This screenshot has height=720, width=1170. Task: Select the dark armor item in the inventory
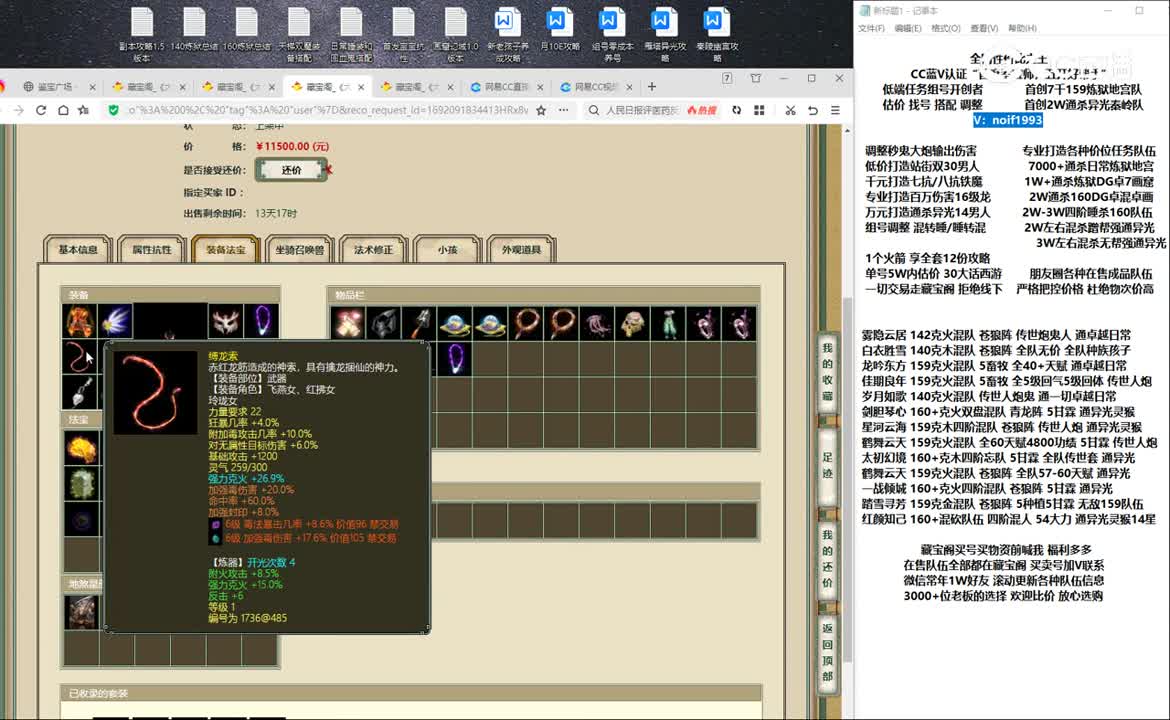click(384, 324)
